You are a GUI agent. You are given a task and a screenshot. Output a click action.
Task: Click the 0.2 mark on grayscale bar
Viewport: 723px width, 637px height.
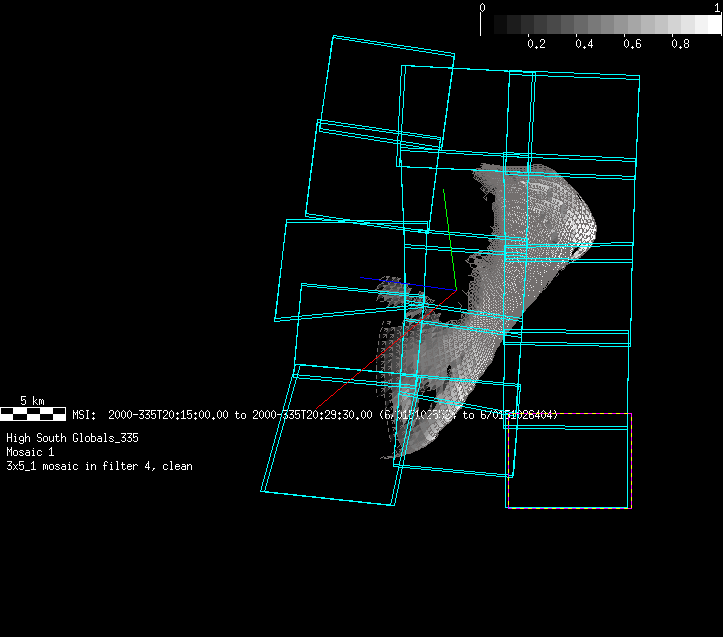(x=536, y=44)
